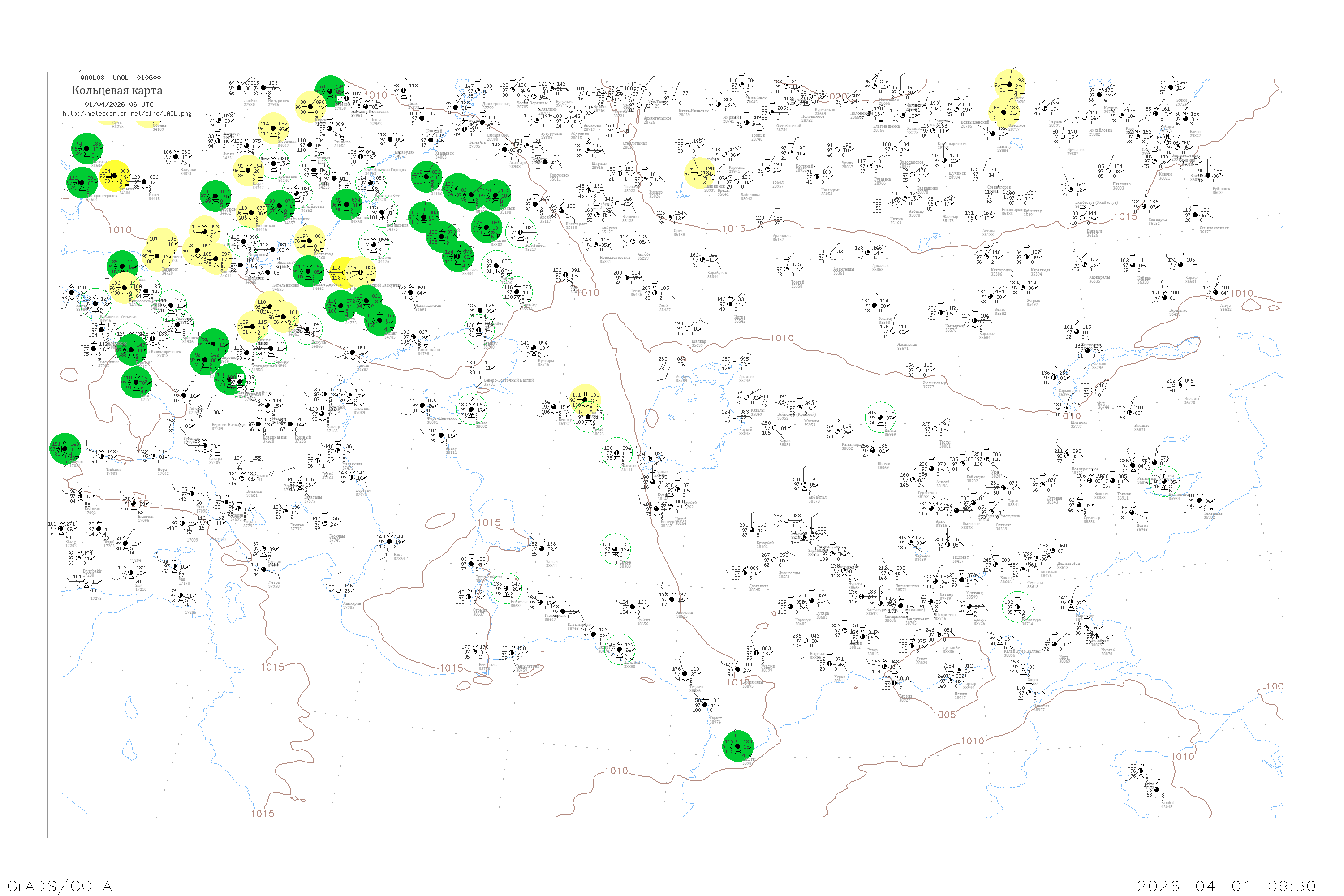Click the yellow Жердевка 34047 station marker

pyautogui.click(x=274, y=129)
